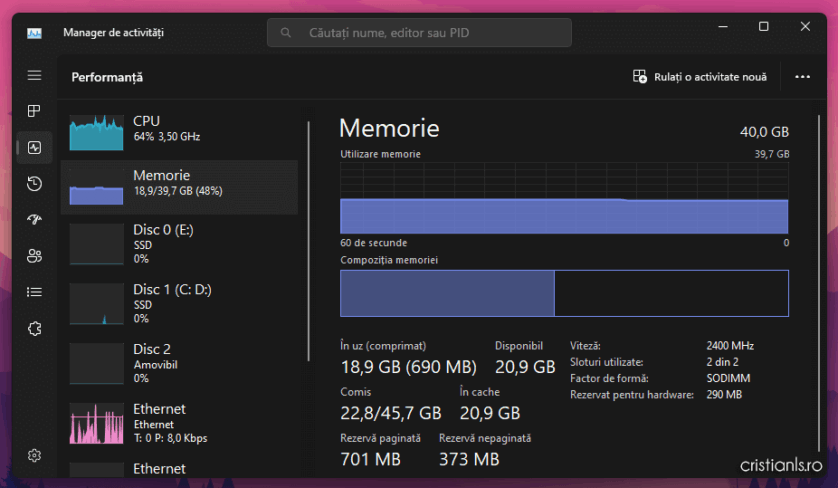Viewport: 838px width, 488px height.
Task: Click the in-use segment of Compoziția memoriei
Action: click(447, 293)
